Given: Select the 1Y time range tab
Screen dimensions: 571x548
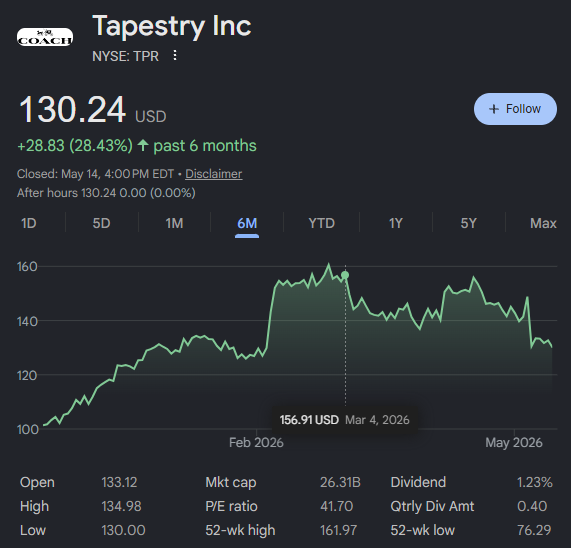Looking at the screenshot, I should pos(396,223).
